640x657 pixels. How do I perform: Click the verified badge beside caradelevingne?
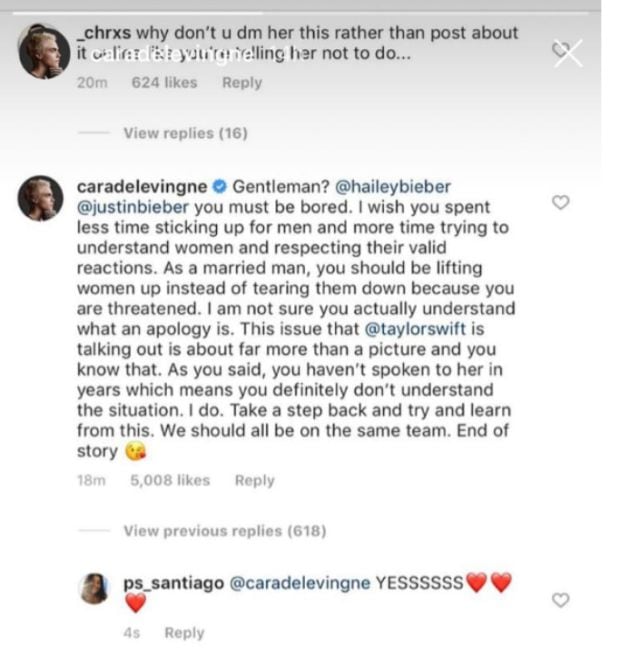(x=222, y=186)
